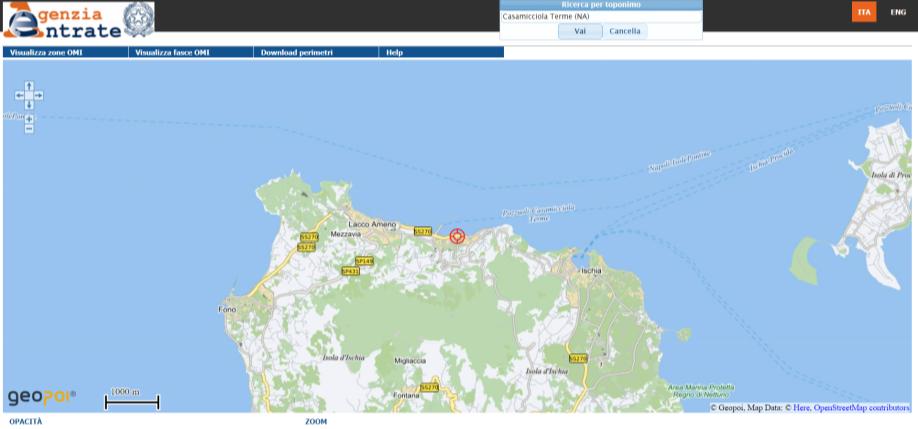The width and height of the screenshot is (918, 429).
Task: Open Visualizza zone OMI menu
Action: 46,52
